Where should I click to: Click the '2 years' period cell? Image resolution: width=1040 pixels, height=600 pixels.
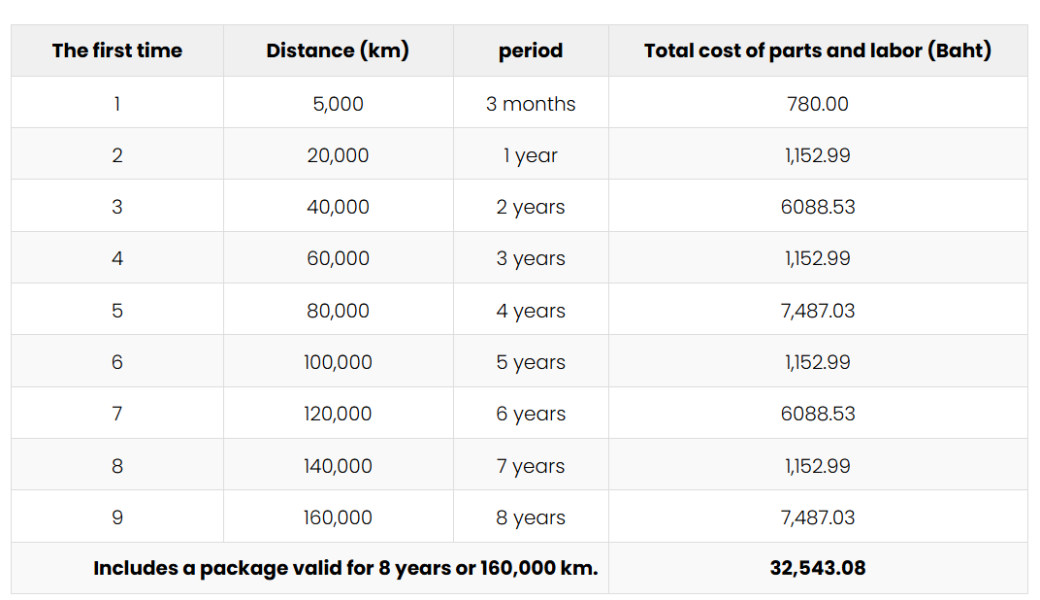531,207
